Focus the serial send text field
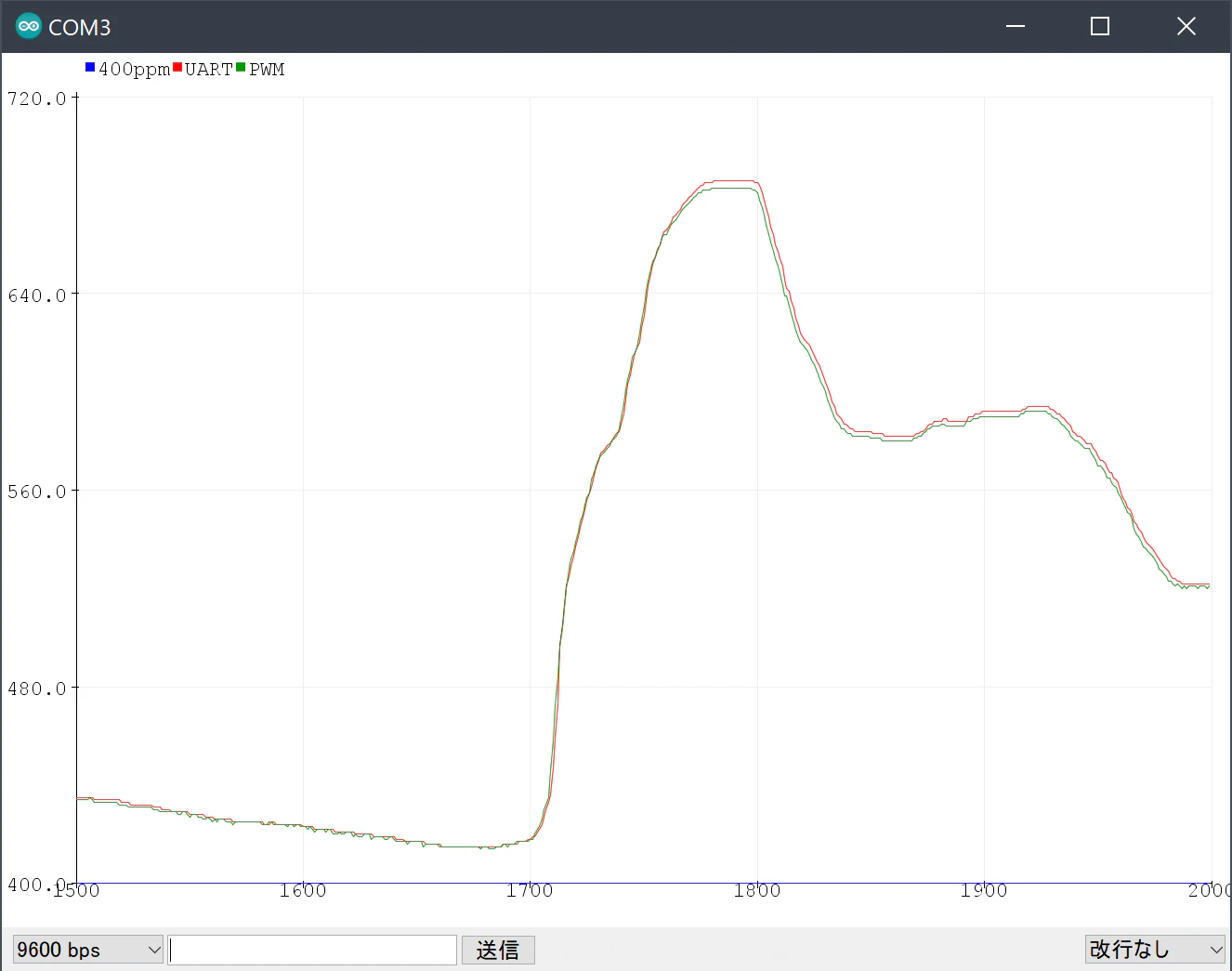This screenshot has height=971, width=1232. pos(312,950)
